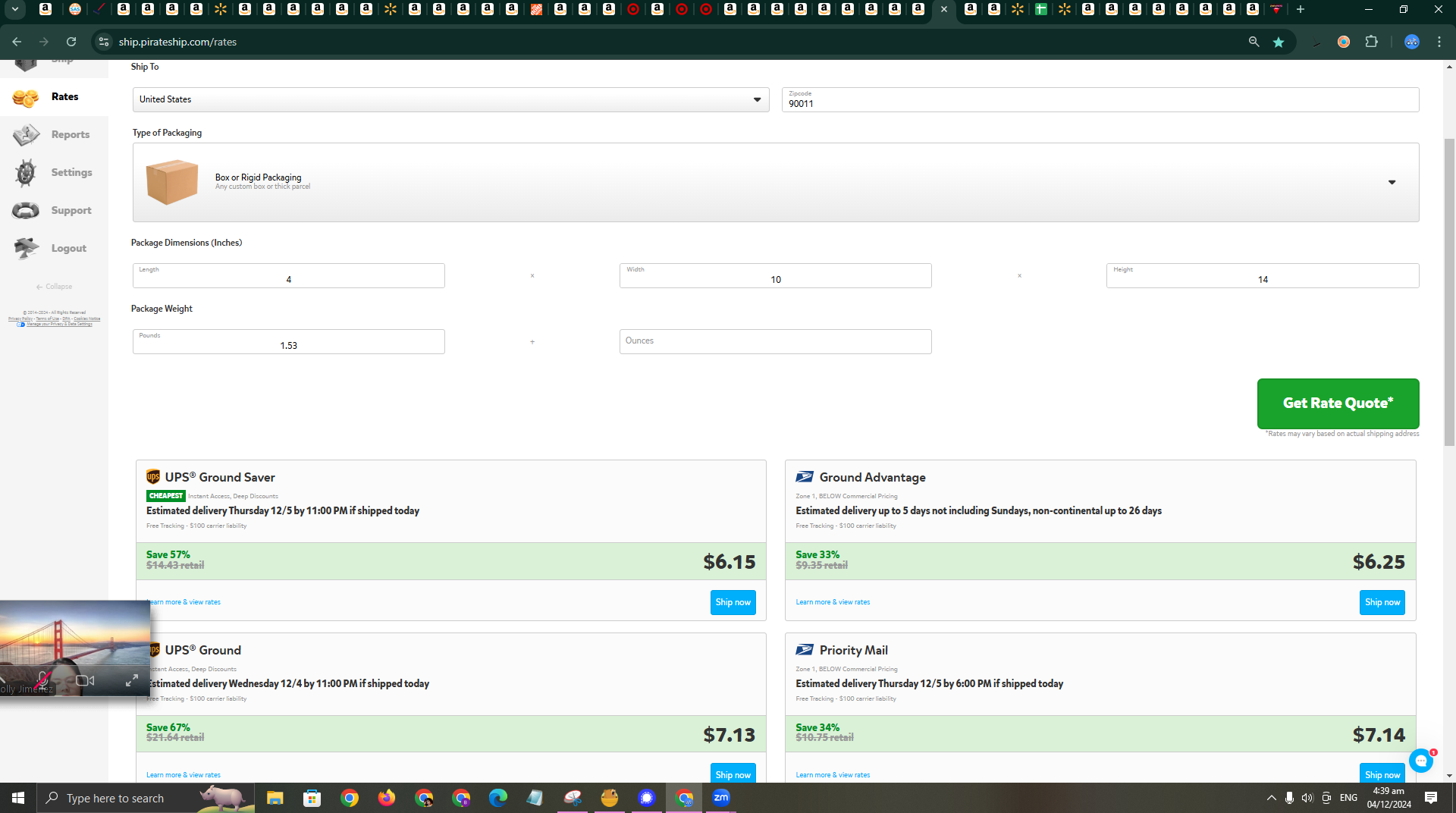Screen dimensions: 1456x813
Task: Click the Reports map icon
Action: click(26, 135)
